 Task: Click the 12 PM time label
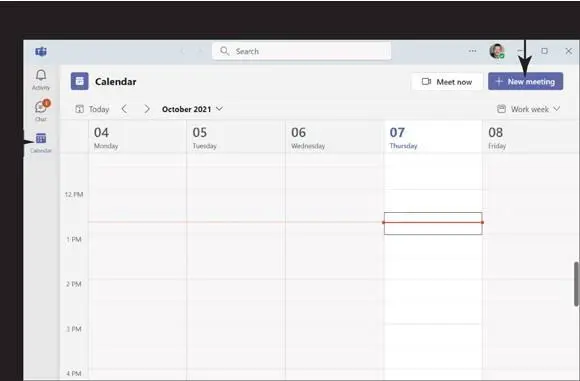pos(74,195)
